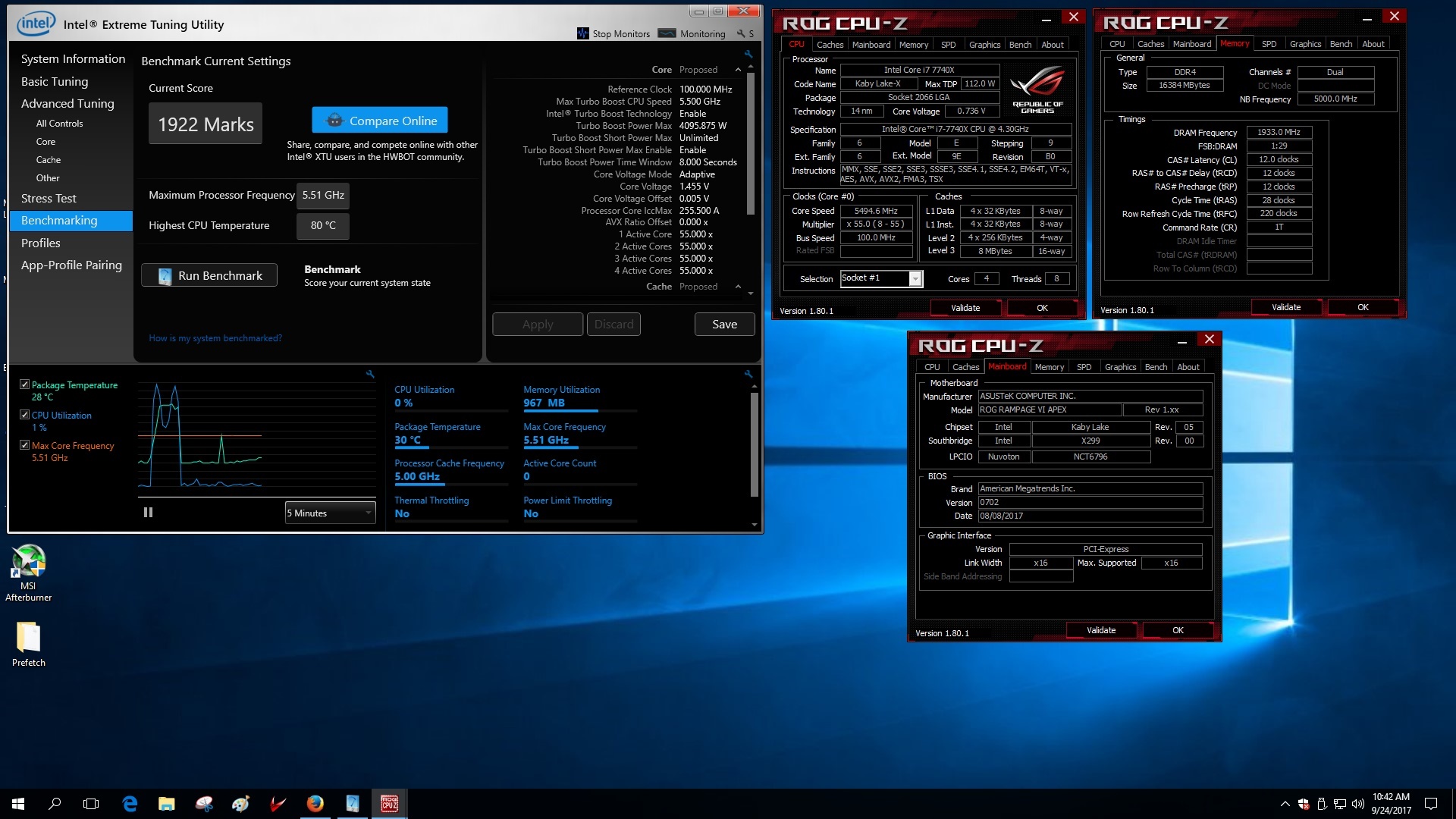1456x819 pixels.
Task: Select System Information in XTU sidebar
Action: (73, 58)
